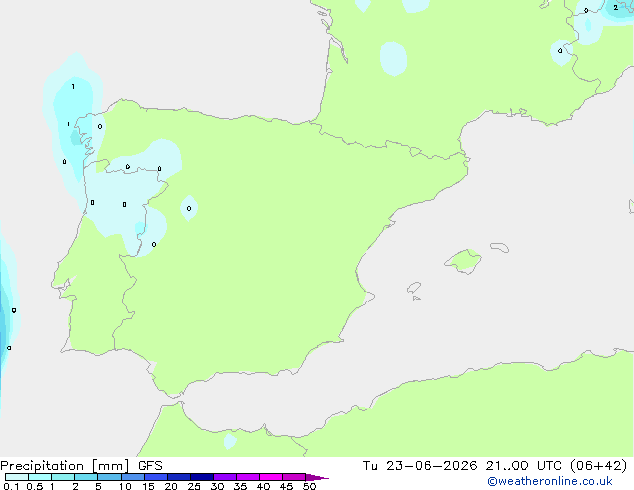The image size is (634, 490).
Task: Select the 15–20 mm blue legend swatch
Action: click(x=156, y=477)
